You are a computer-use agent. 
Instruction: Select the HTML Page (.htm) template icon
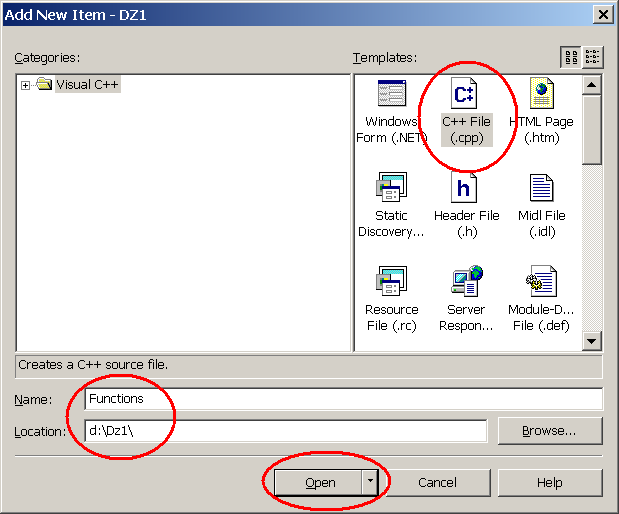pos(542,93)
